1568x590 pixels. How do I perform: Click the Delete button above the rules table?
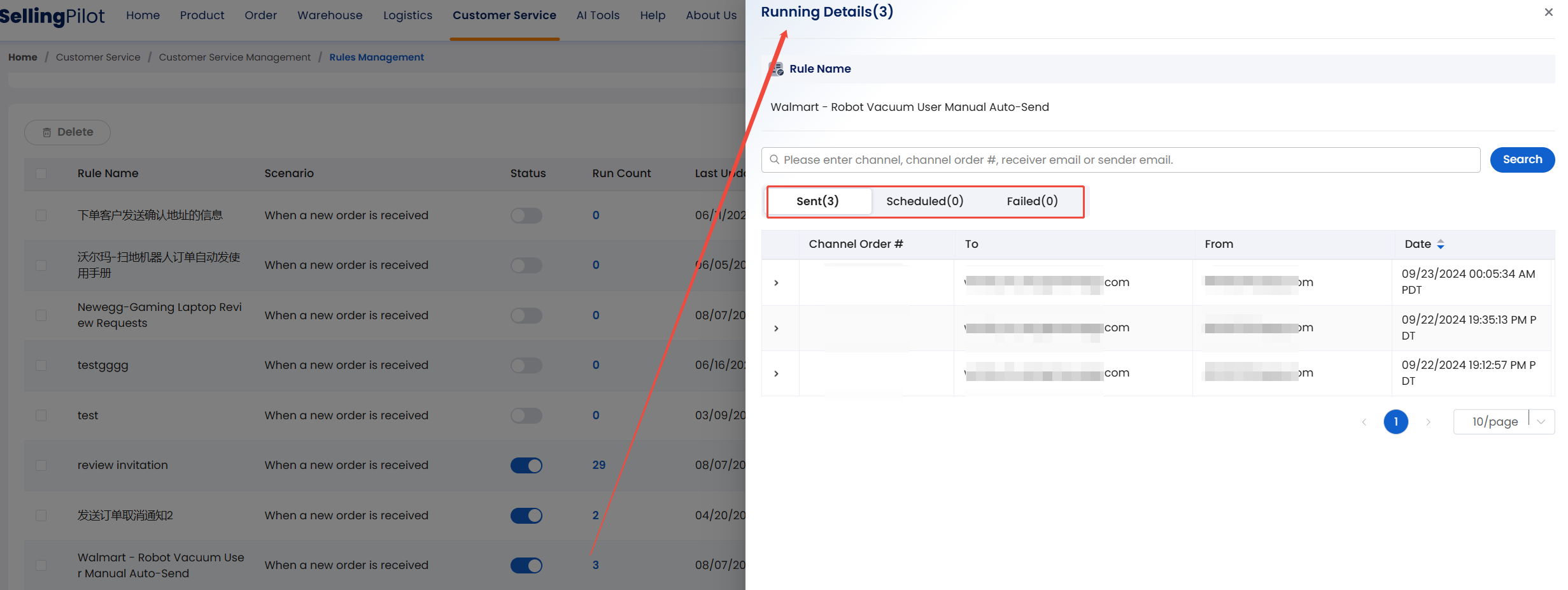coord(67,133)
